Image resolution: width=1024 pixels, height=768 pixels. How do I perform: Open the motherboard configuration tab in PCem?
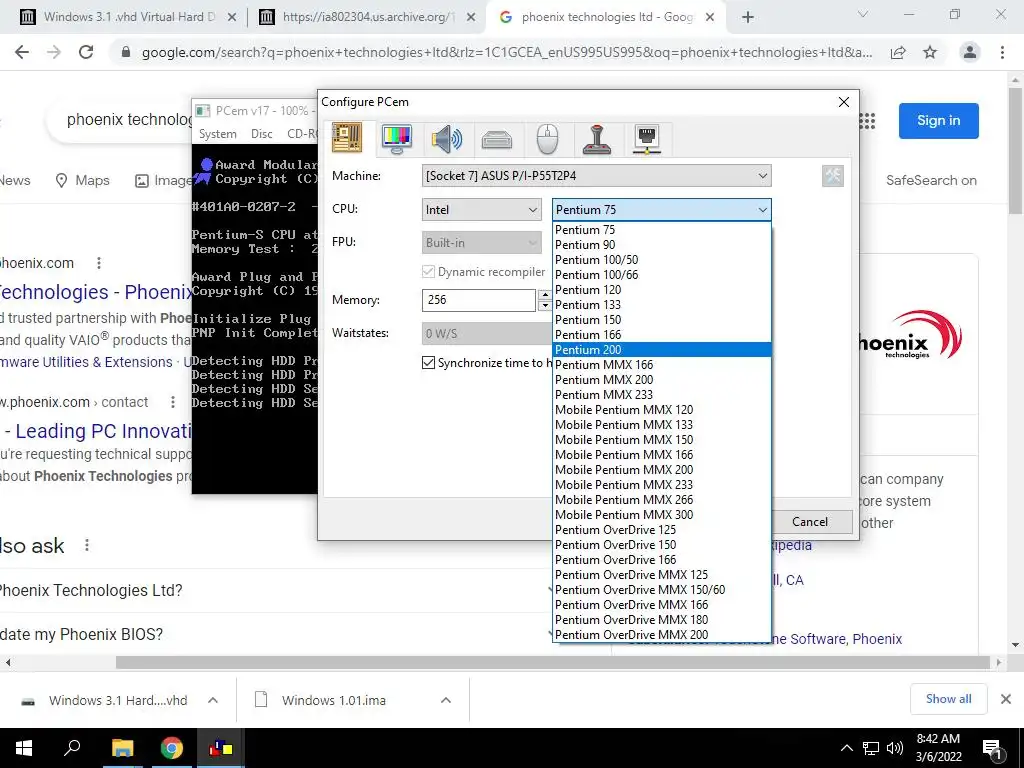click(347, 138)
